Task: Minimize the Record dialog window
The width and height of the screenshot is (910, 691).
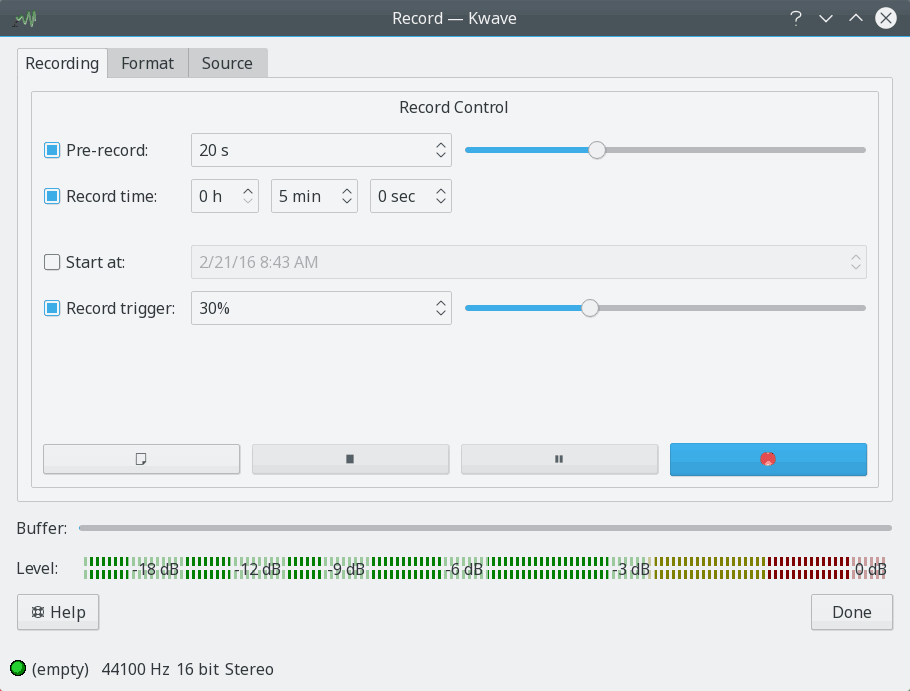Action: point(826,19)
